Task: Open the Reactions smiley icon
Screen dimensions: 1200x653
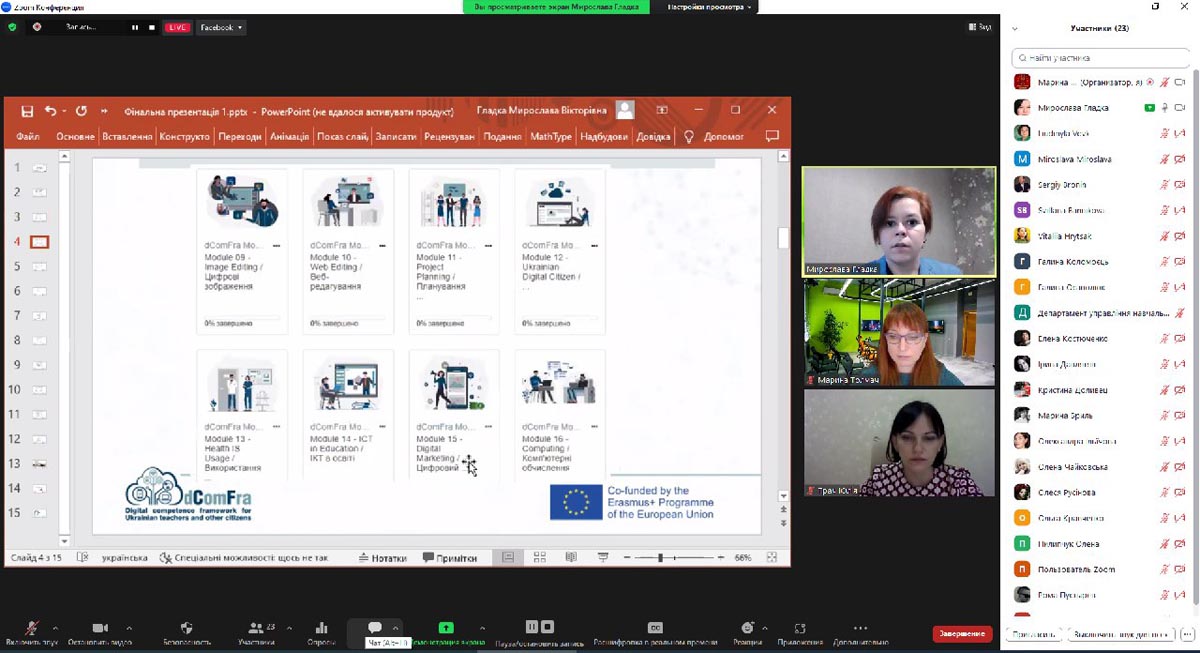Action: (746, 627)
